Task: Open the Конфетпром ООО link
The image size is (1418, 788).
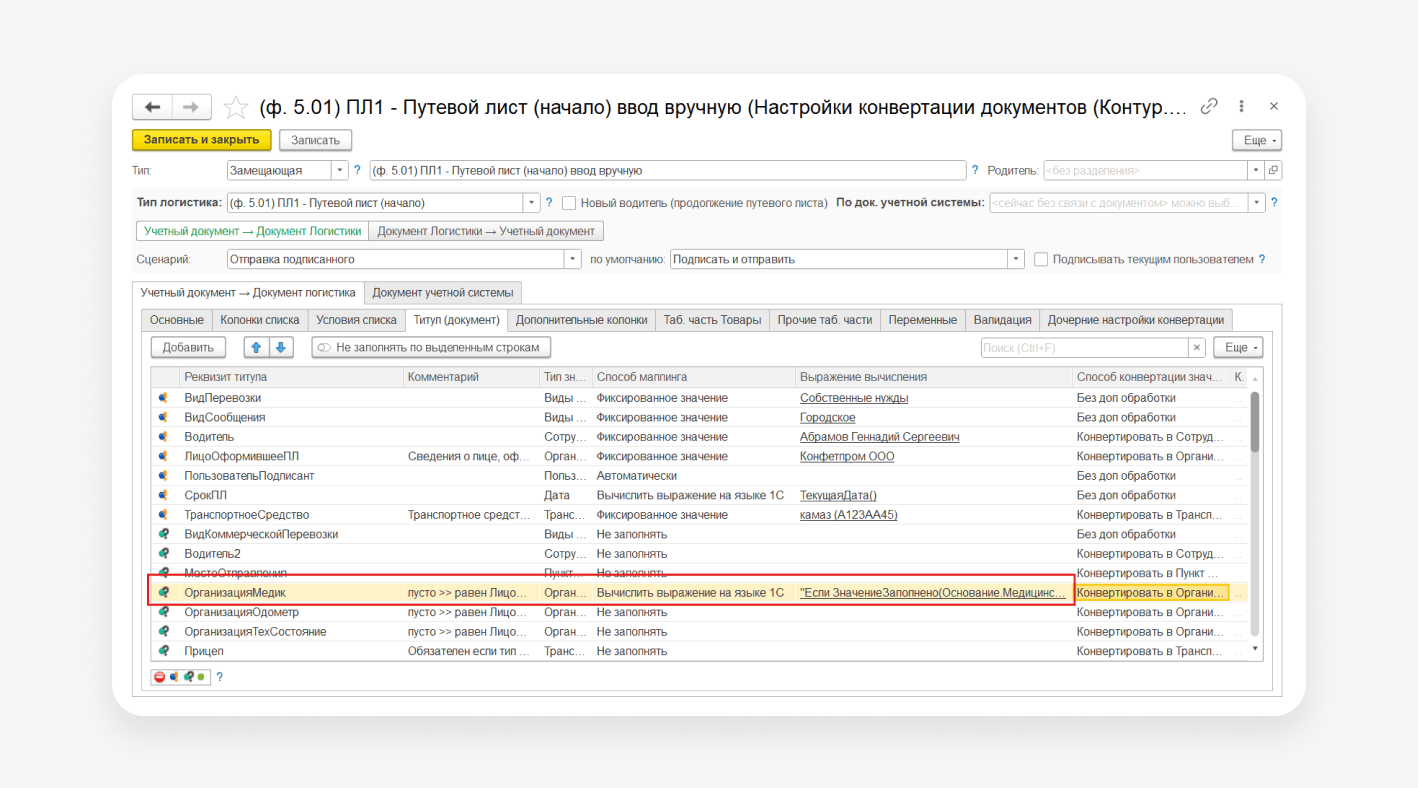Action: pyautogui.click(x=847, y=456)
